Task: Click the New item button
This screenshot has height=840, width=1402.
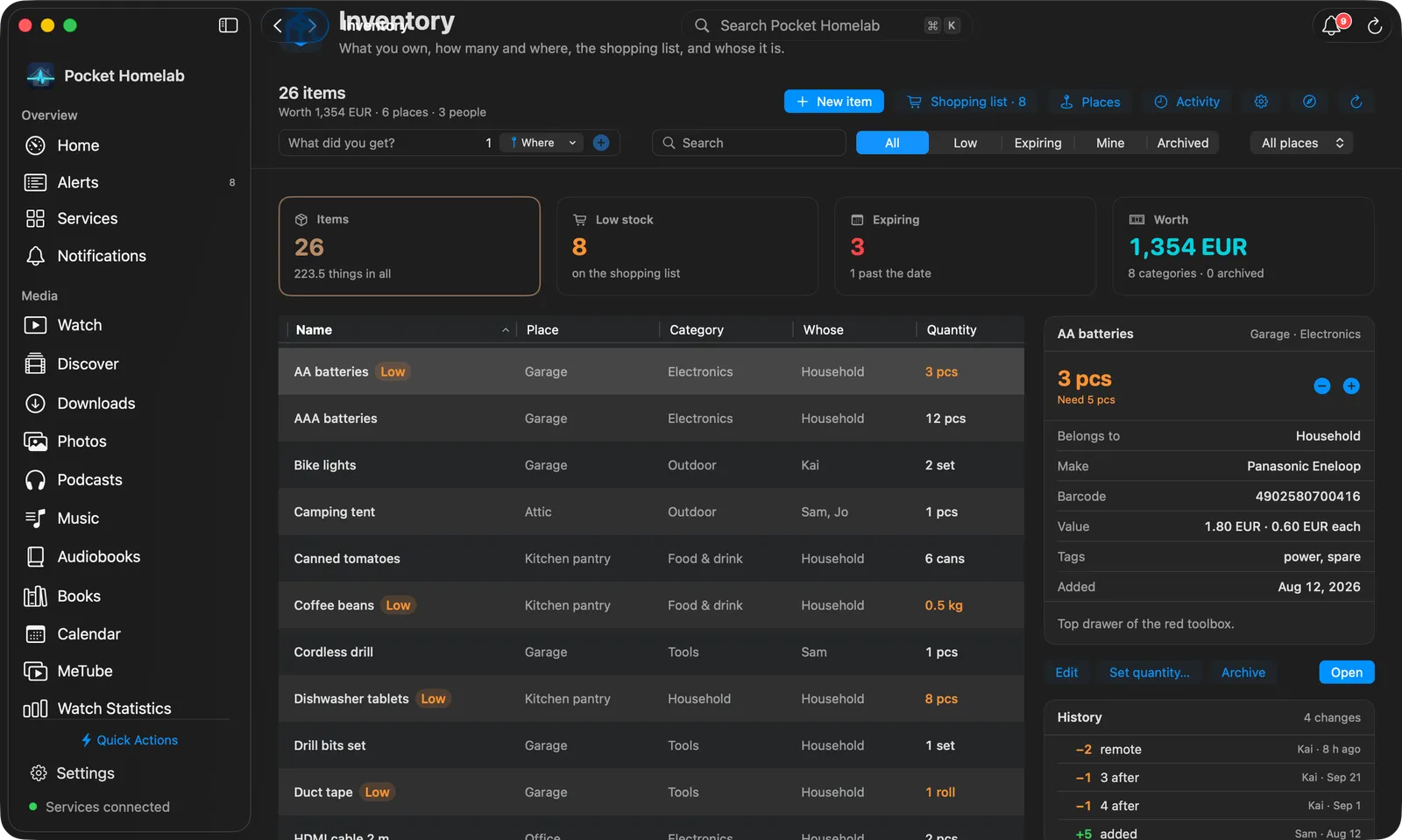Action: pyautogui.click(x=834, y=102)
